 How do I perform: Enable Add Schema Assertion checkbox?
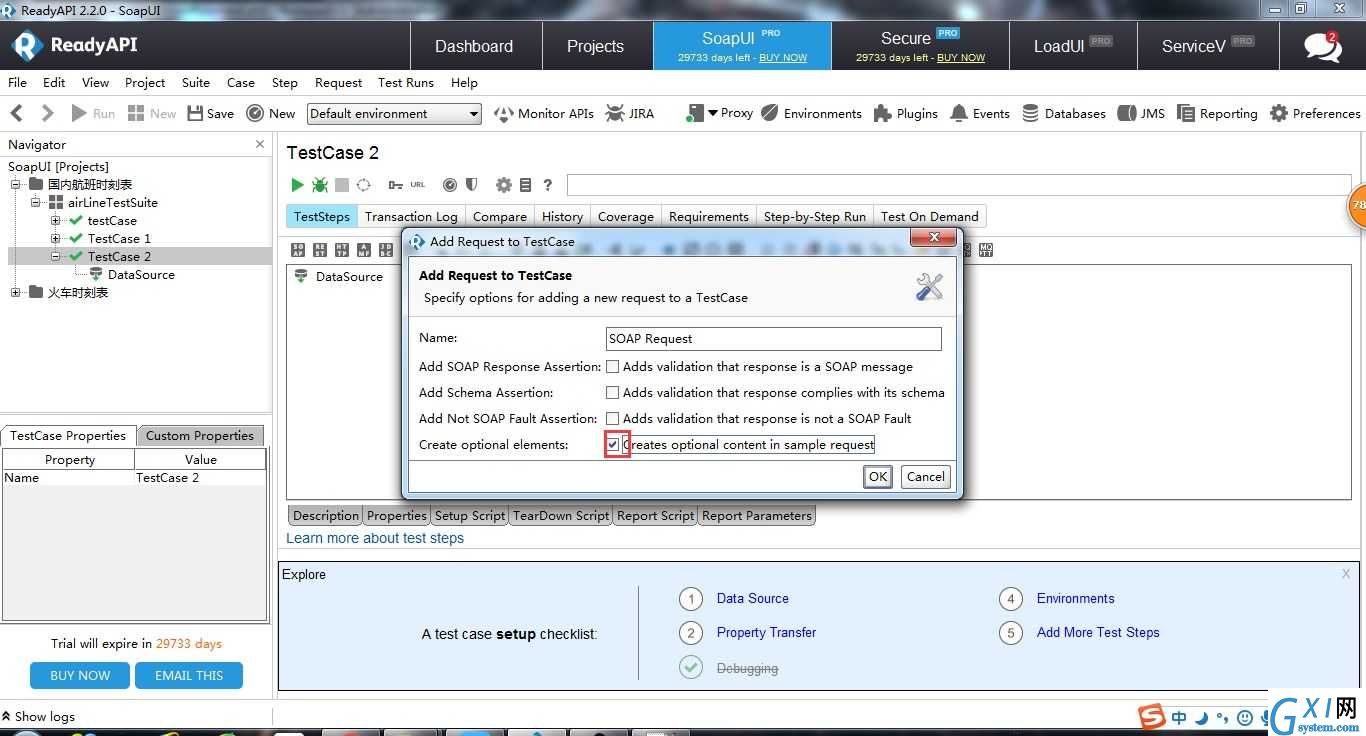612,393
